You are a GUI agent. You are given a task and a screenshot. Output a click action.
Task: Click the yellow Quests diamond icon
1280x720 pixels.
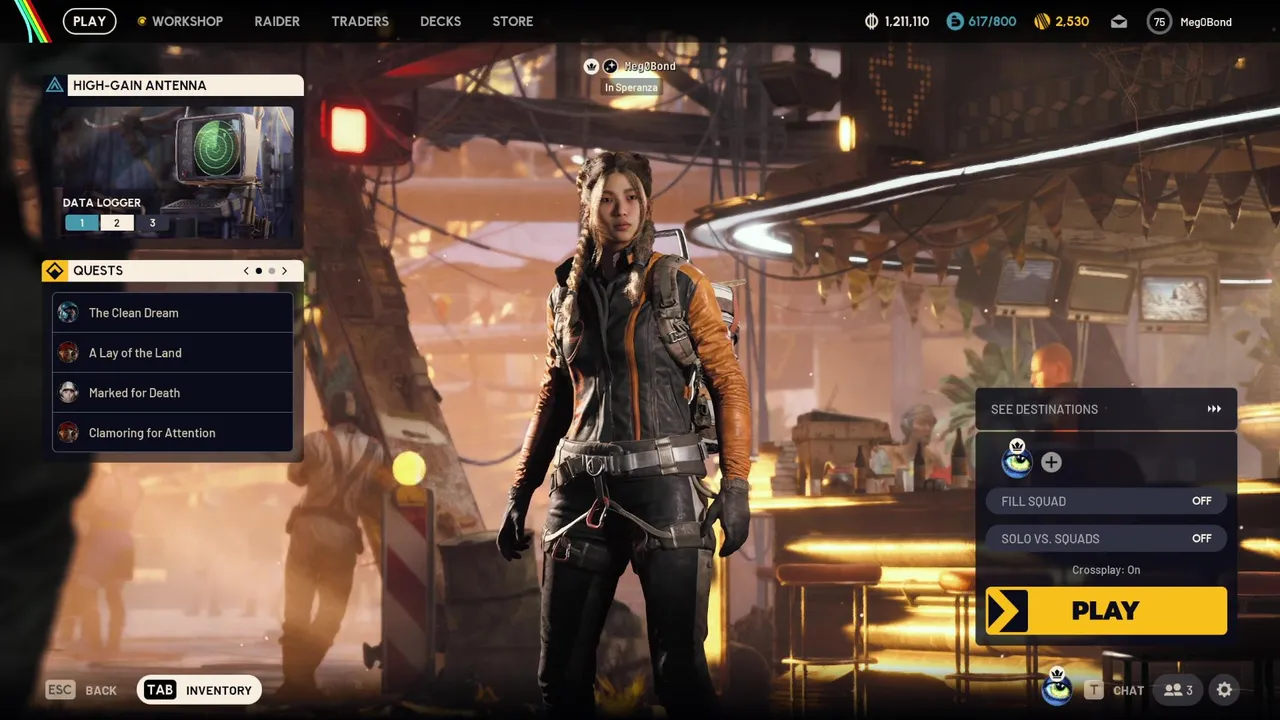click(55, 271)
